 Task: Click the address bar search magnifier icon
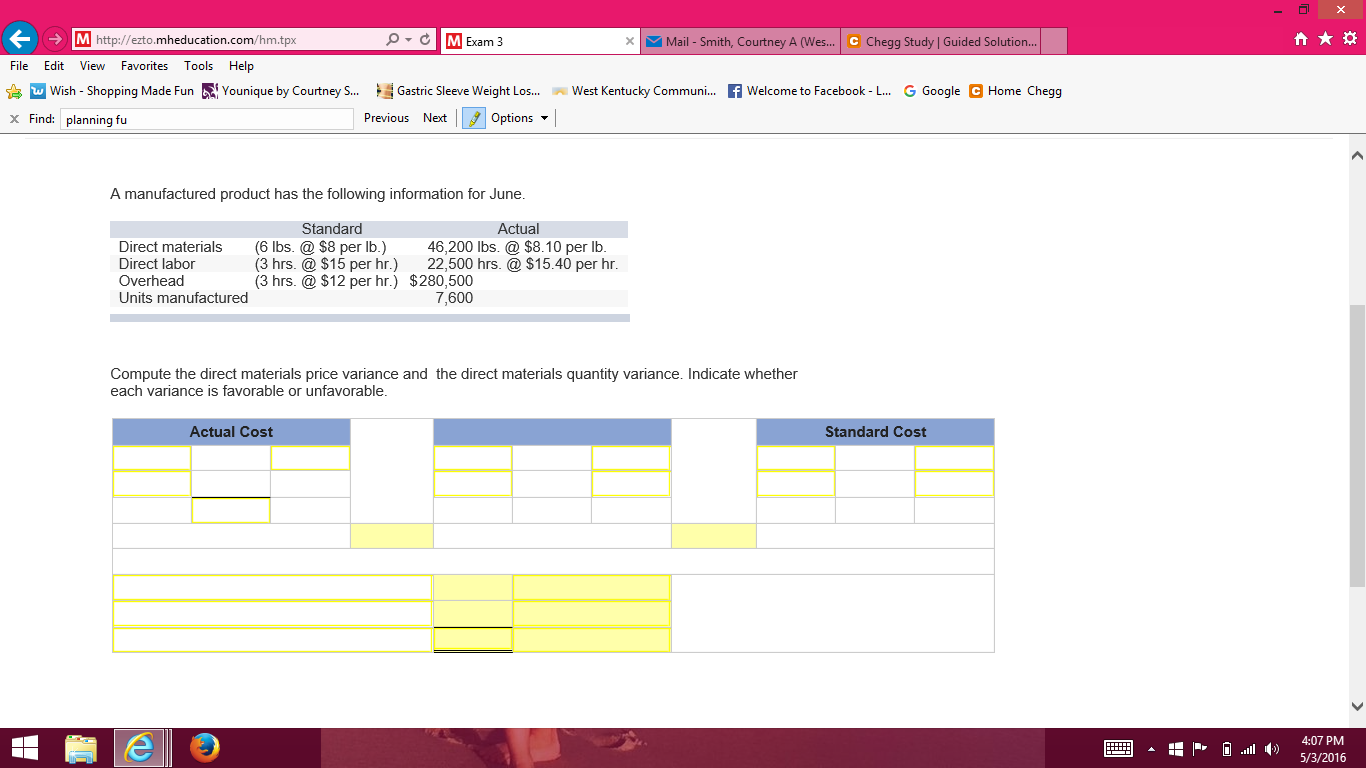pos(394,41)
